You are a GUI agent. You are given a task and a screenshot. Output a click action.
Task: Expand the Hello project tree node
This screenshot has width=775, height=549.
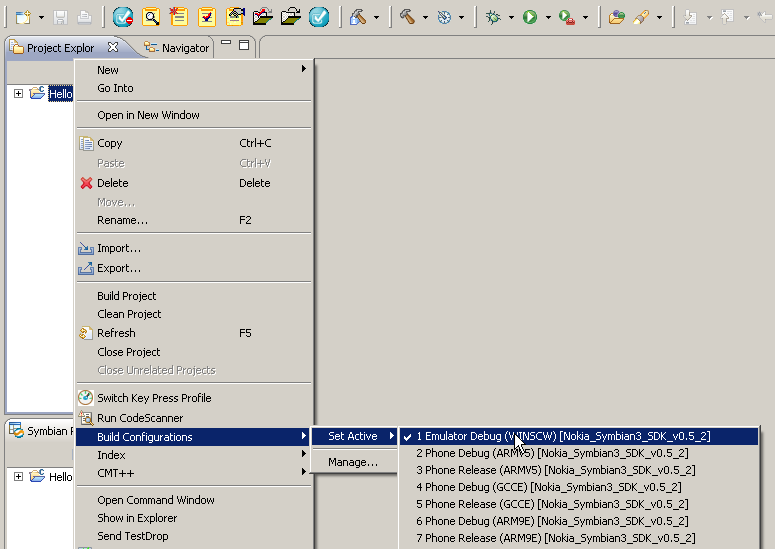click(18, 94)
